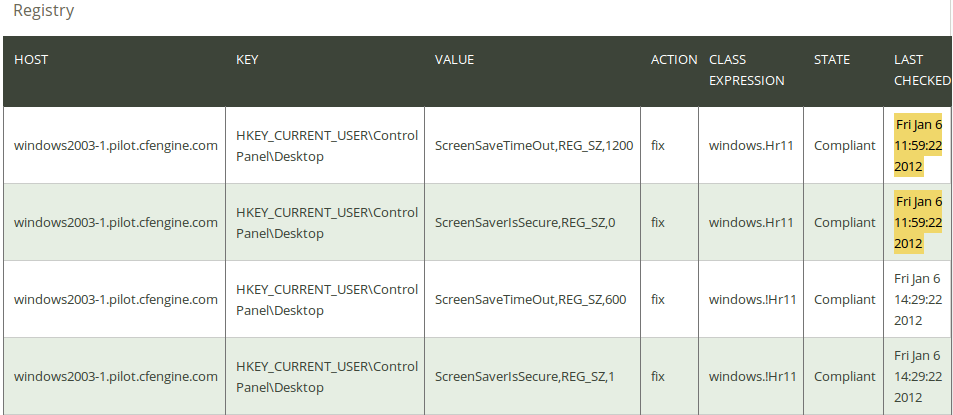Click ScreenSaveTimeOut,REG_SZ,600 value cell
The width and height of the screenshot is (953, 415).
531,300
